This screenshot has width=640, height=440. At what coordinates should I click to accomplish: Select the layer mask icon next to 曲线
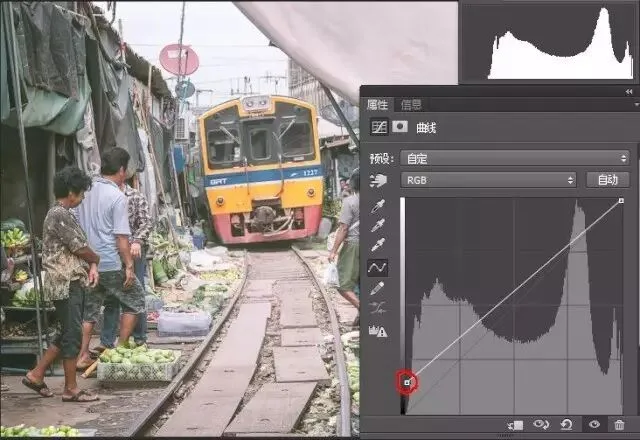click(x=400, y=127)
